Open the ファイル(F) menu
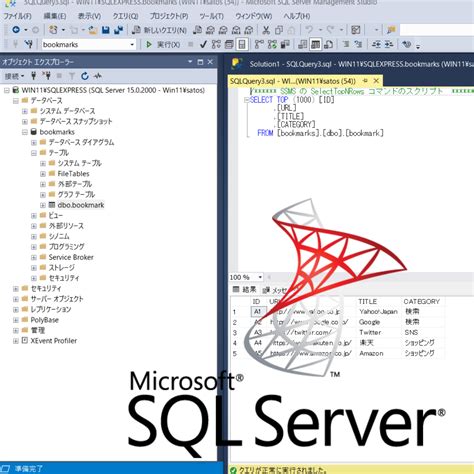Image resolution: width=474 pixels, height=474 pixels. click(x=17, y=16)
